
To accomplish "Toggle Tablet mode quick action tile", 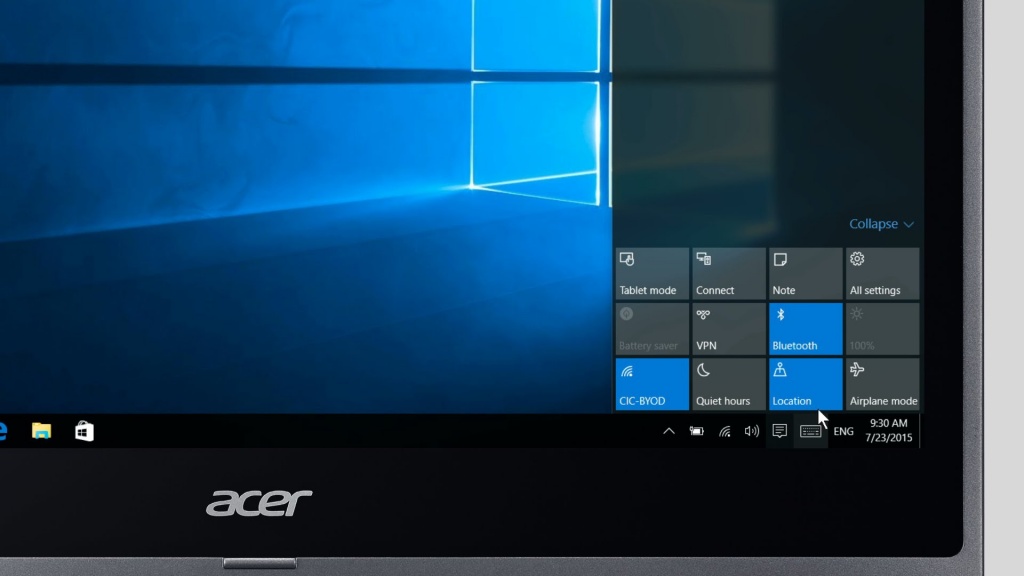I will 652,274.
